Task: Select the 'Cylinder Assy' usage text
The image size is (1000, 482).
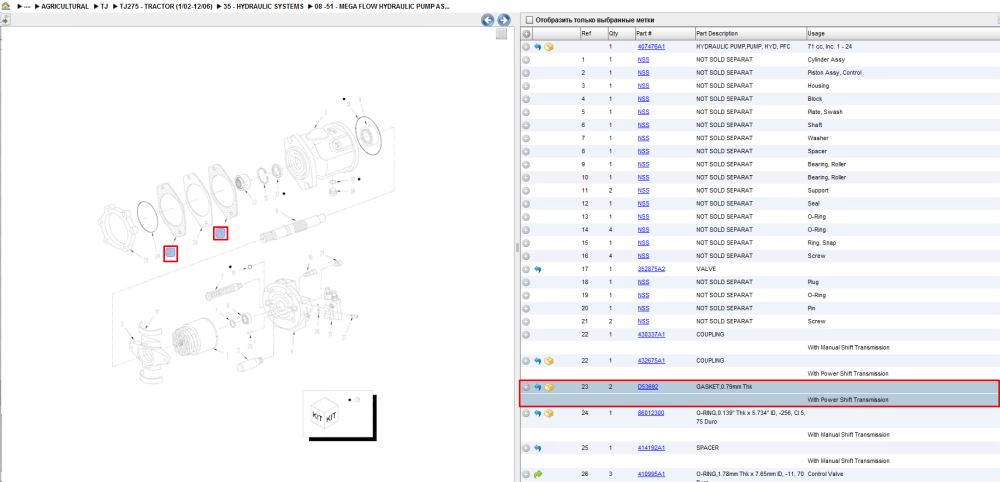Action: click(x=826, y=60)
